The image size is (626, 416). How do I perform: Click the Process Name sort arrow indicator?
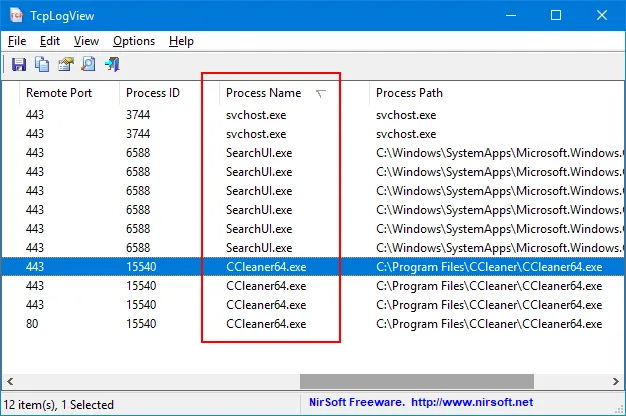(x=321, y=93)
